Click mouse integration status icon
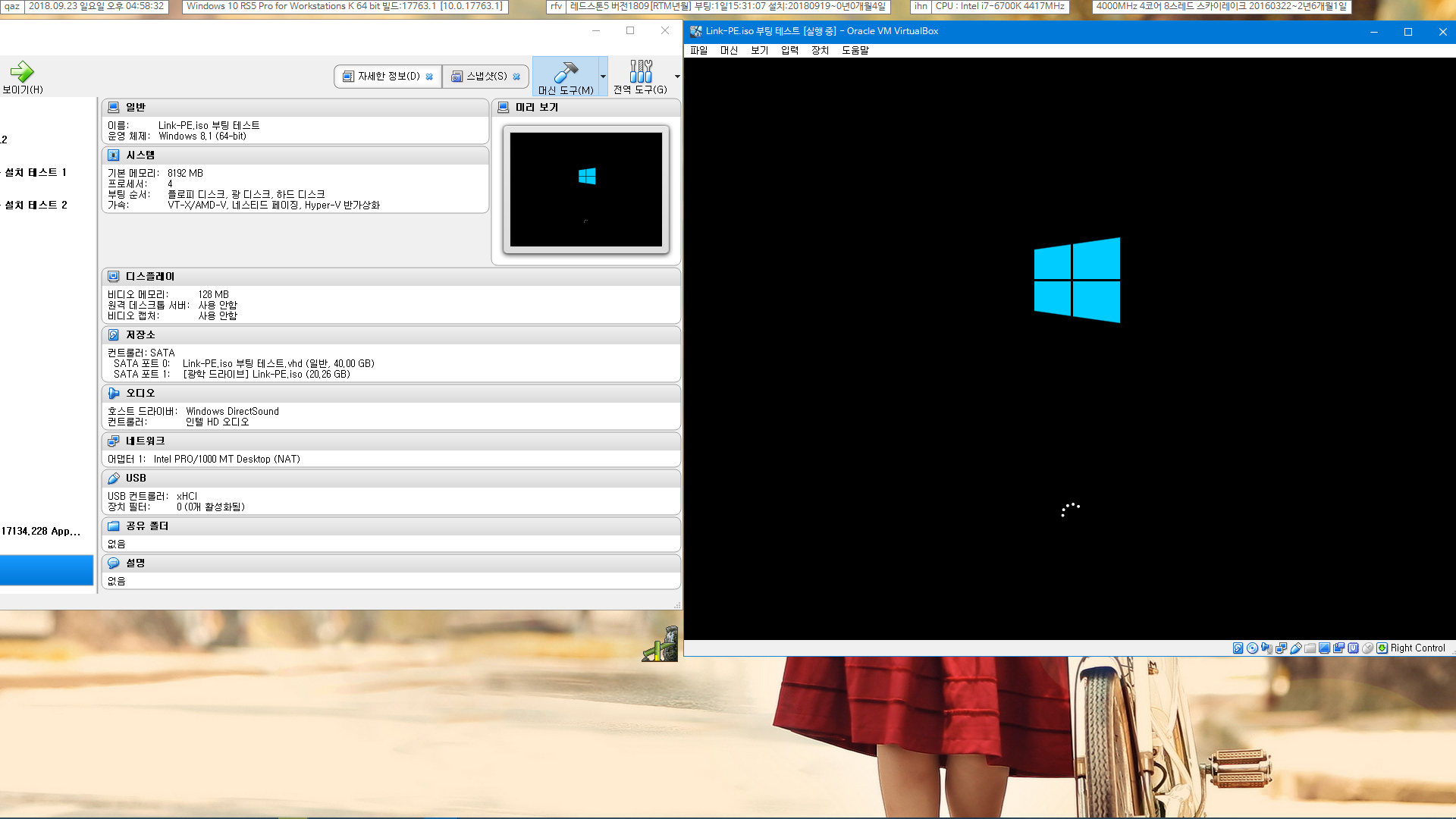 coord(1367,648)
